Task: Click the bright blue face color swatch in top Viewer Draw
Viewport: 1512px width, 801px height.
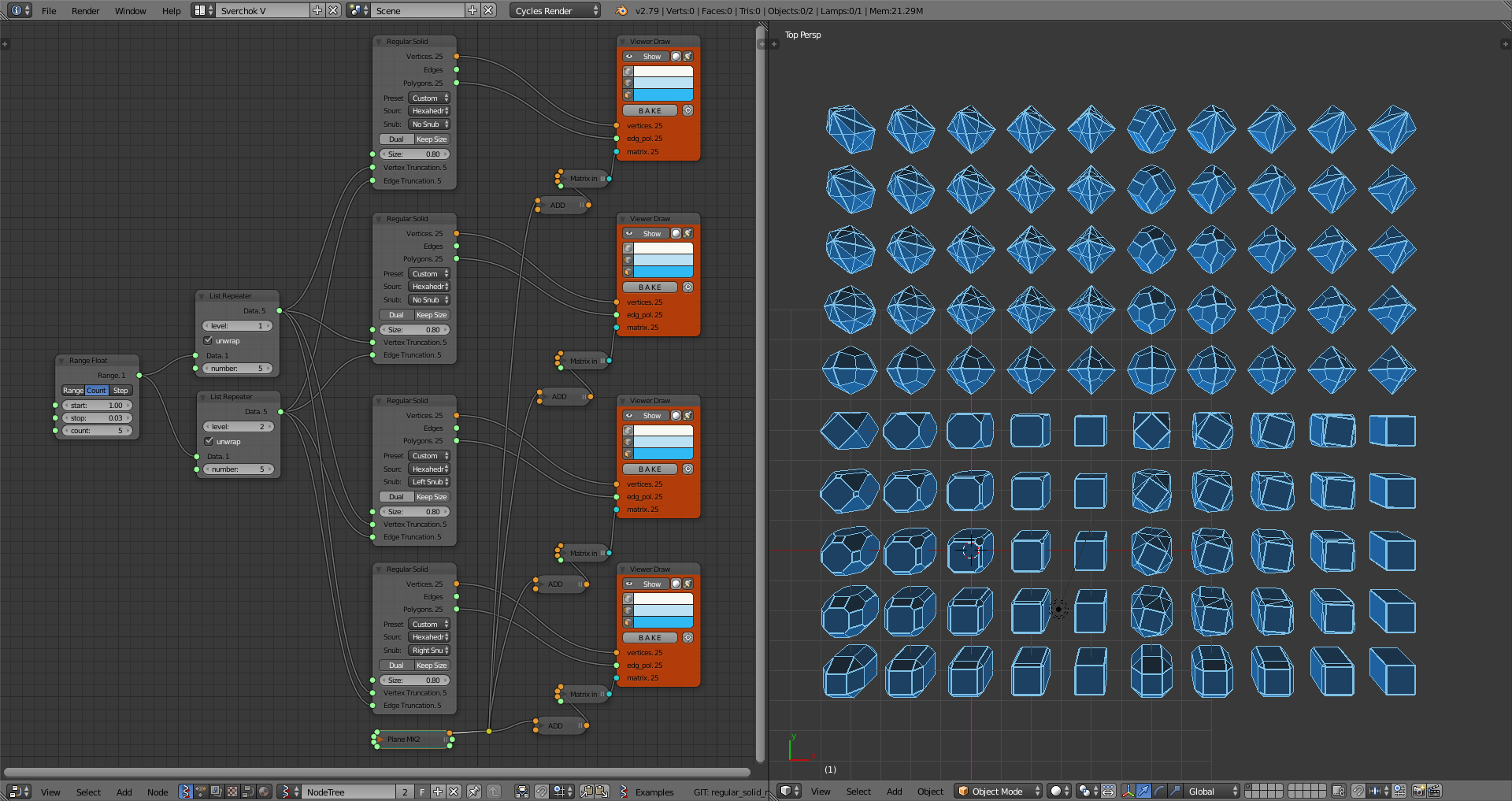Action: pyautogui.click(x=663, y=95)
